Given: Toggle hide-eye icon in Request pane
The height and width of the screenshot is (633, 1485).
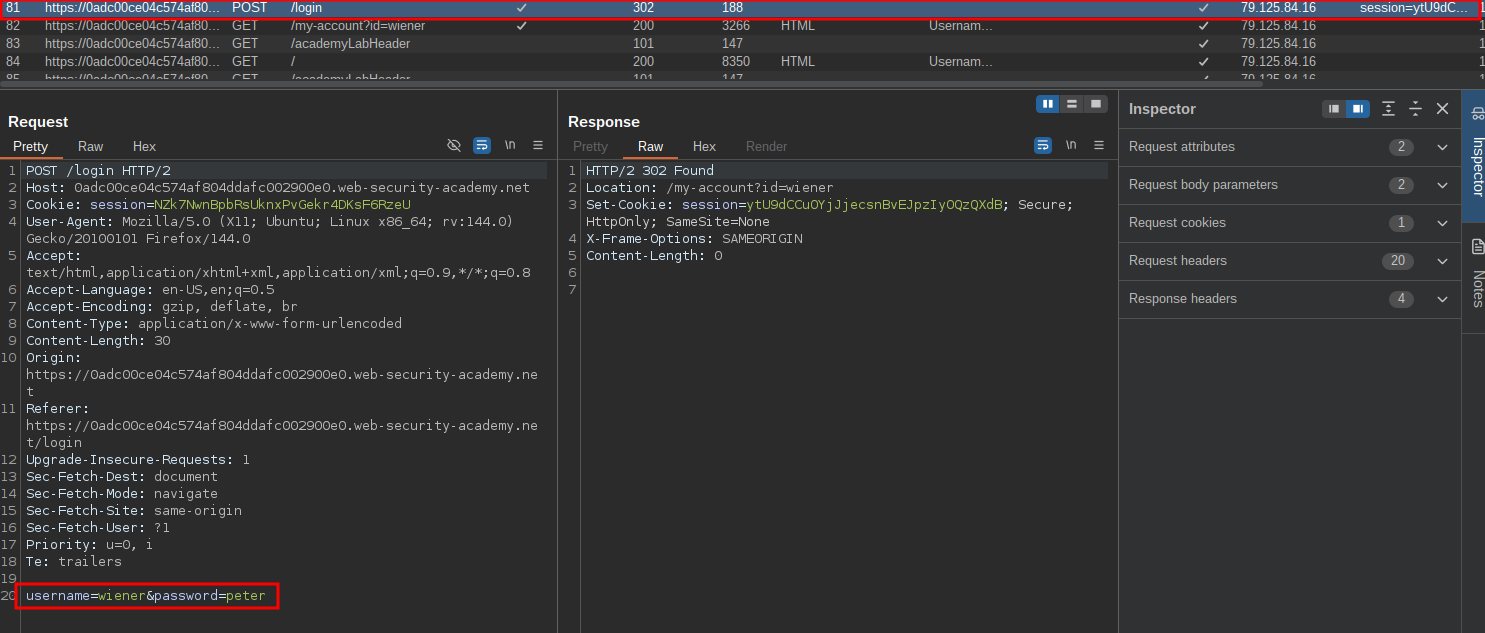Looking at the screenshot, I should [454, 146].
